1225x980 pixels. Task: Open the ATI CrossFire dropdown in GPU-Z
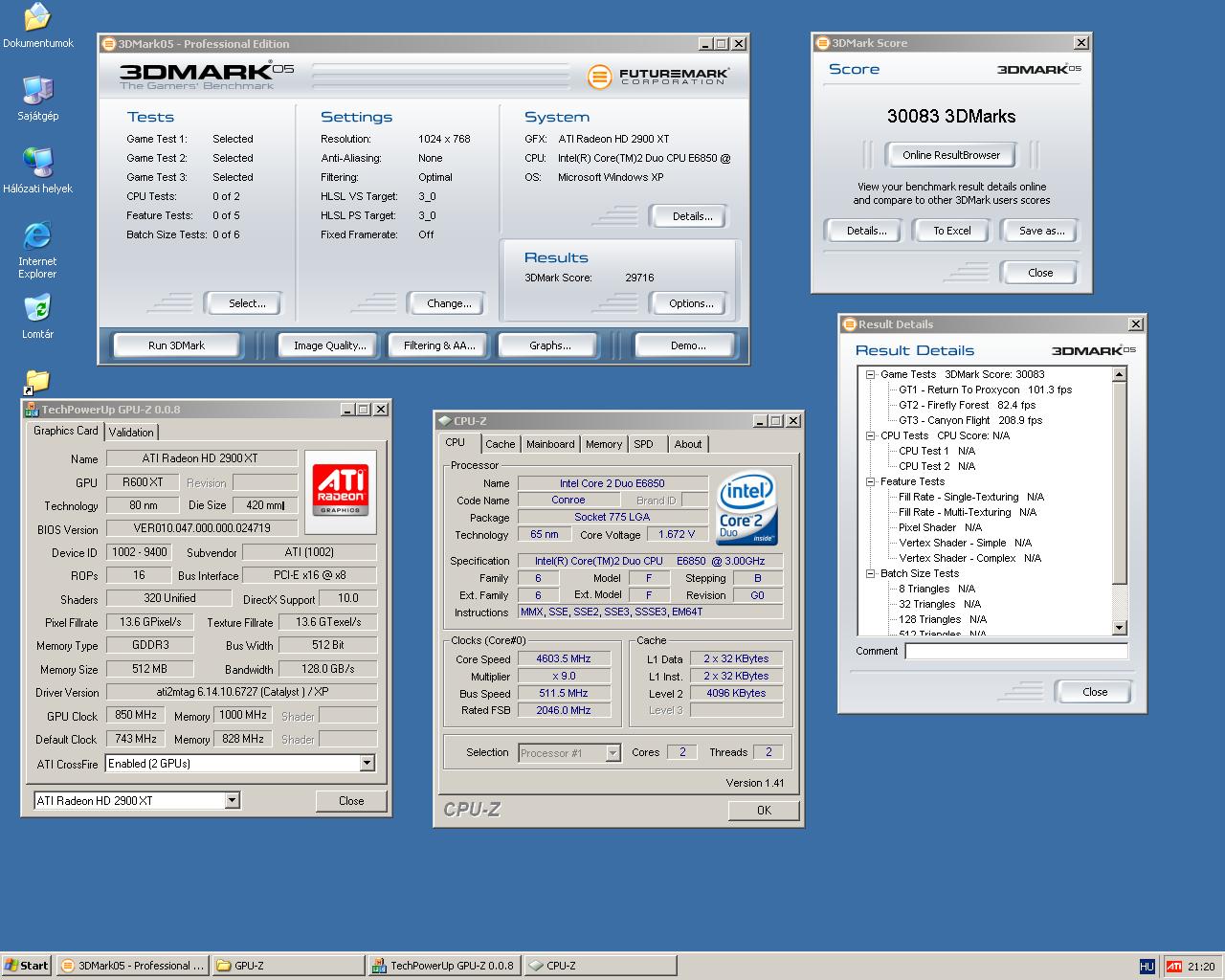tap(367, 764)
